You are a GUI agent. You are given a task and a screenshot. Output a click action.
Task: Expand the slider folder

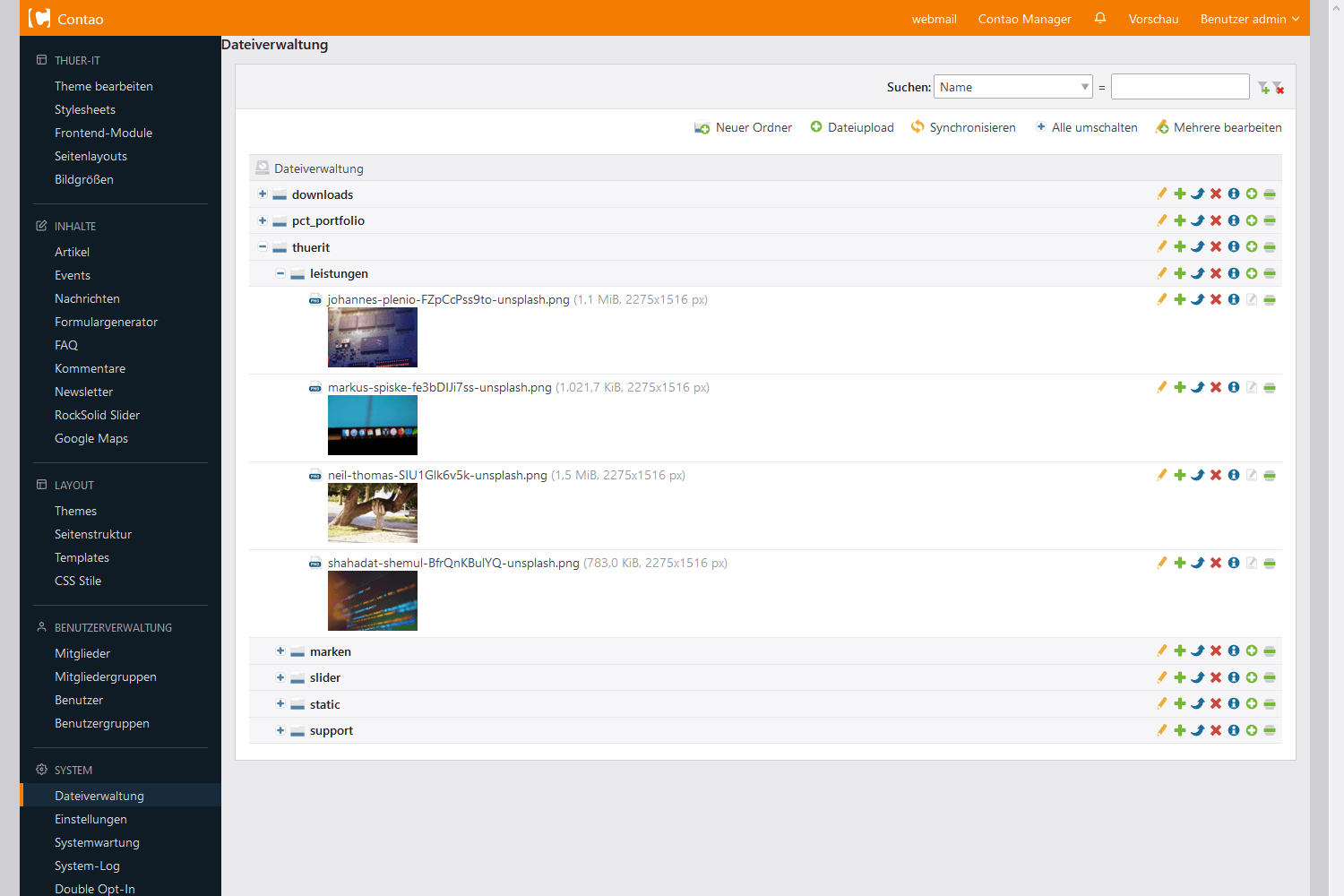click(280, 677)
